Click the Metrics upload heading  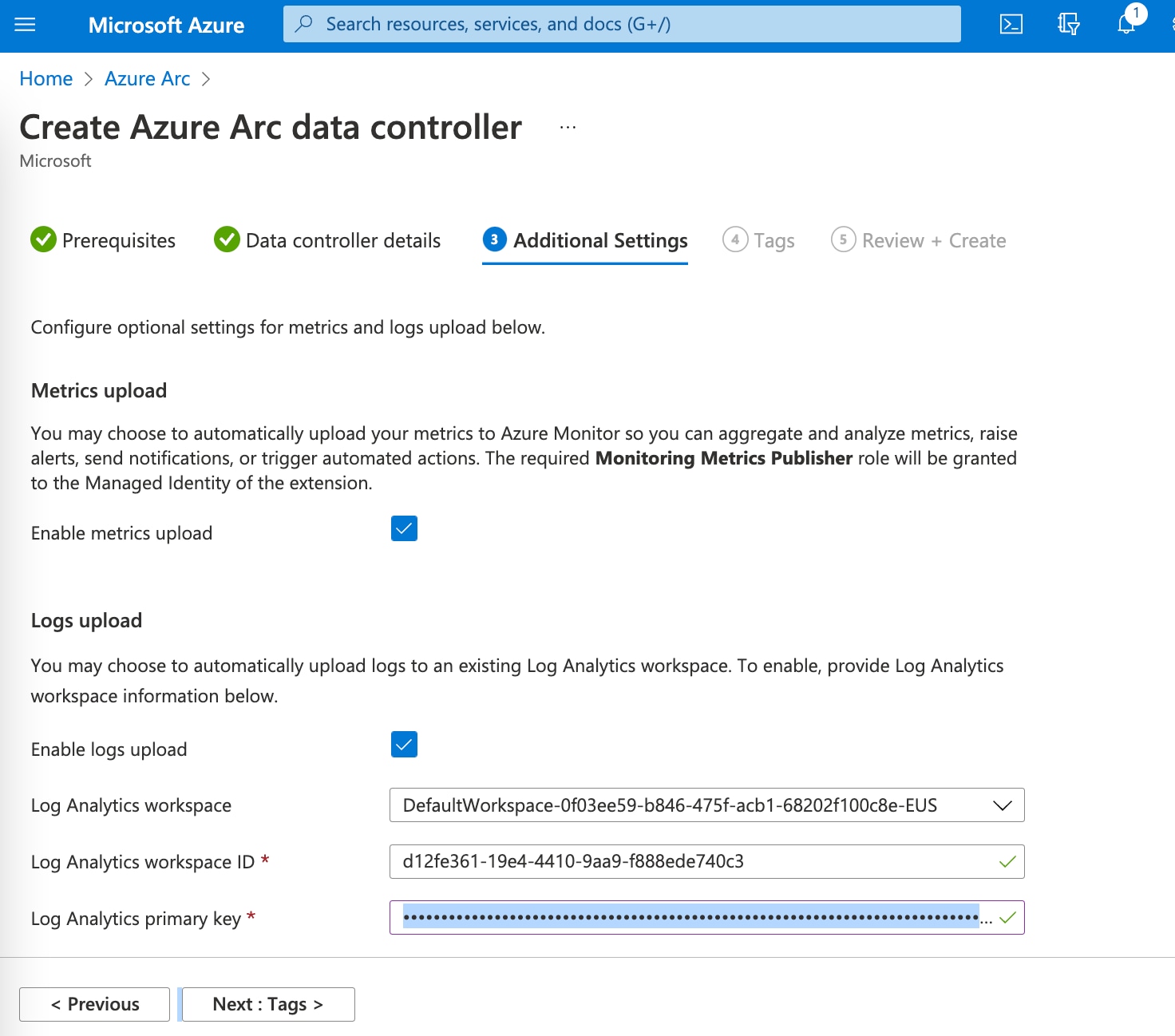pos(99,391)
